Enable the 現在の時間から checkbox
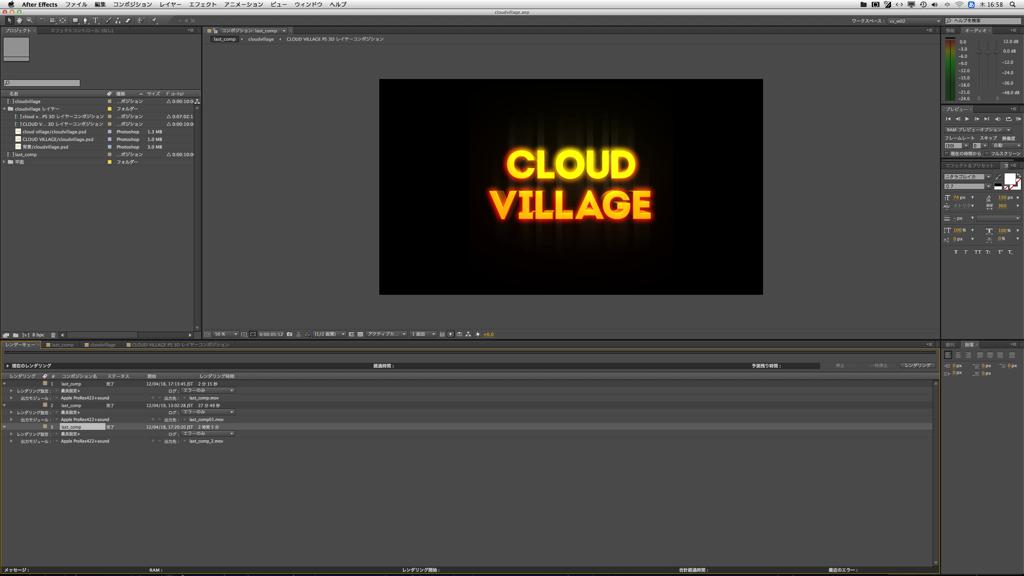The width and height of the screenshot is (1024, 576). click(x=946, y=153)
